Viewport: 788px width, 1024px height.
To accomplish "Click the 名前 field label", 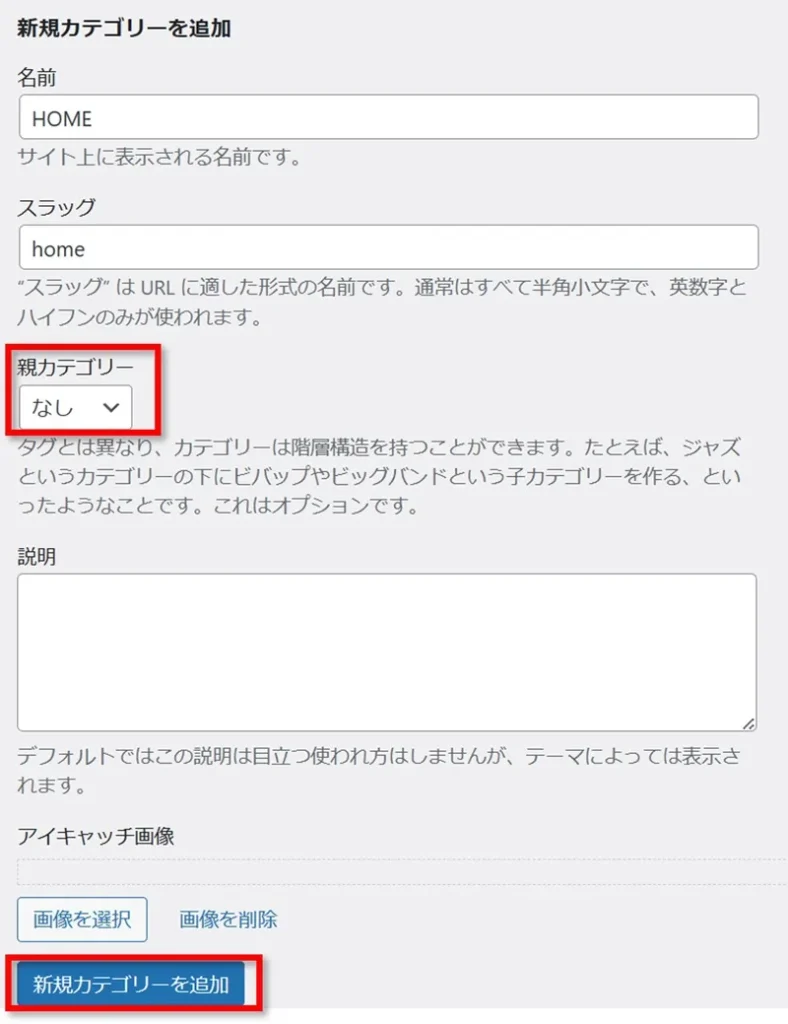I will click(37, 78).
